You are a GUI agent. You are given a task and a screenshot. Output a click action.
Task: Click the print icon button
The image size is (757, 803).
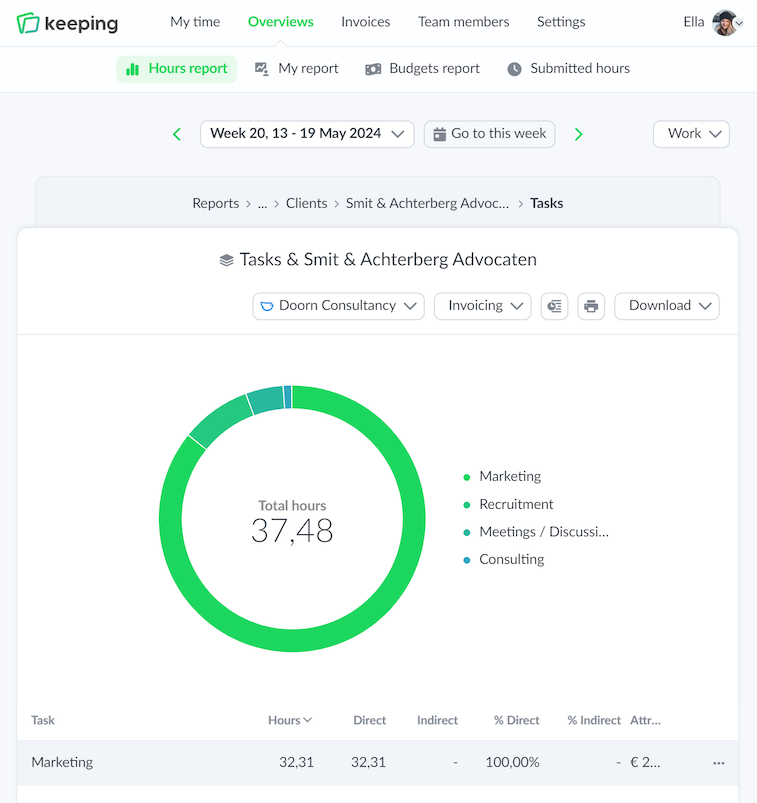click(591, 306)
